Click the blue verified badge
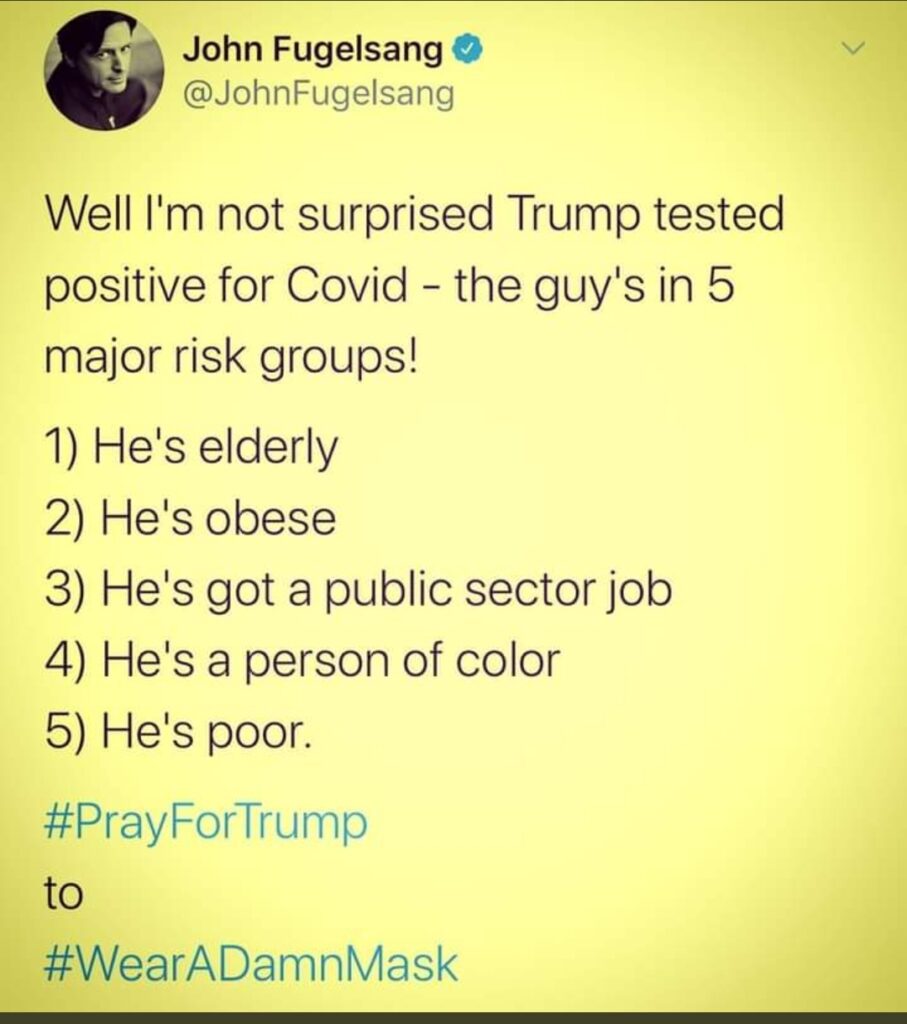This screenshot has width=907, height=1024. click(x=468, y=50)
